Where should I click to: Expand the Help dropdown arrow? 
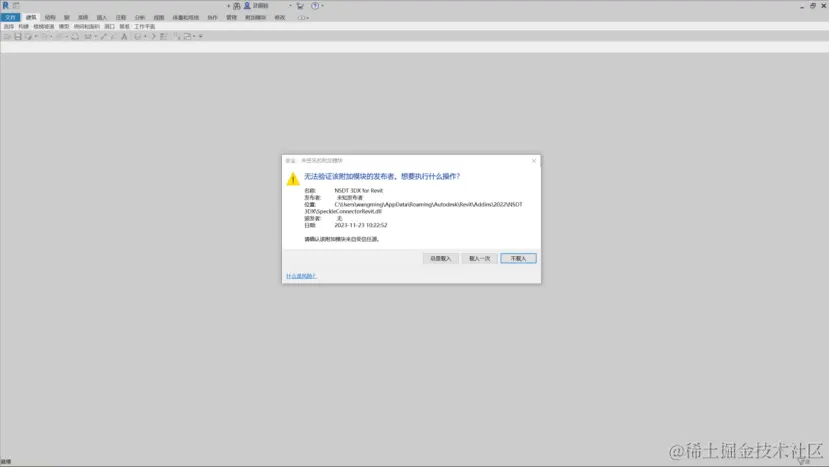pyautogui.click(x=322, y=6)
